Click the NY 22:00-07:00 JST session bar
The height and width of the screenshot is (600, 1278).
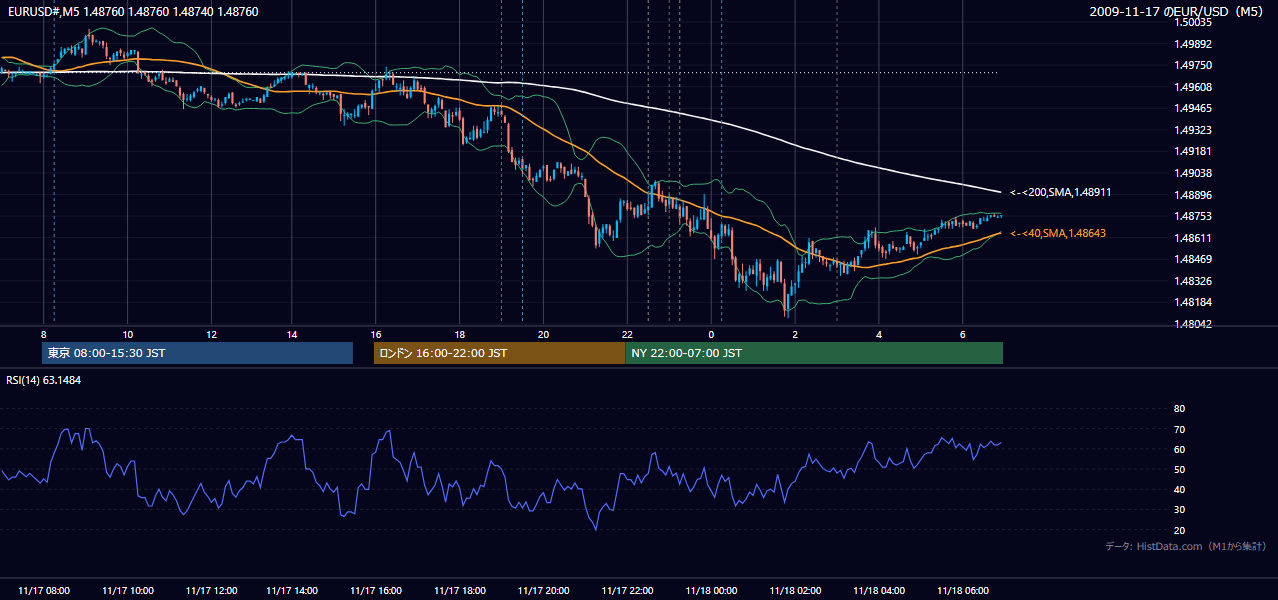pos(814,353)
